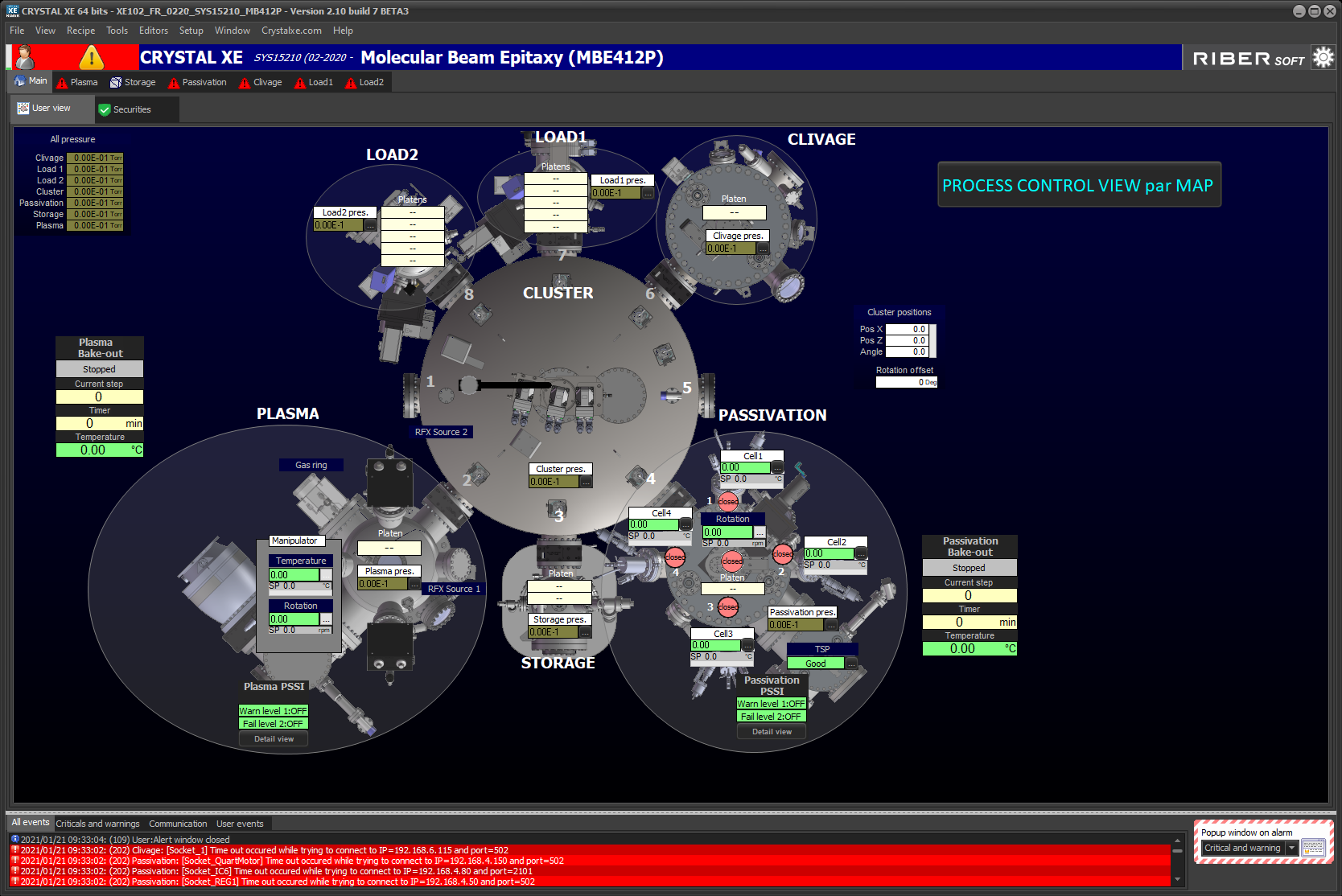Viewport: 1342px width, 896px height.
Task: Click the Cell1 ellipsis button
Action: 777,467
